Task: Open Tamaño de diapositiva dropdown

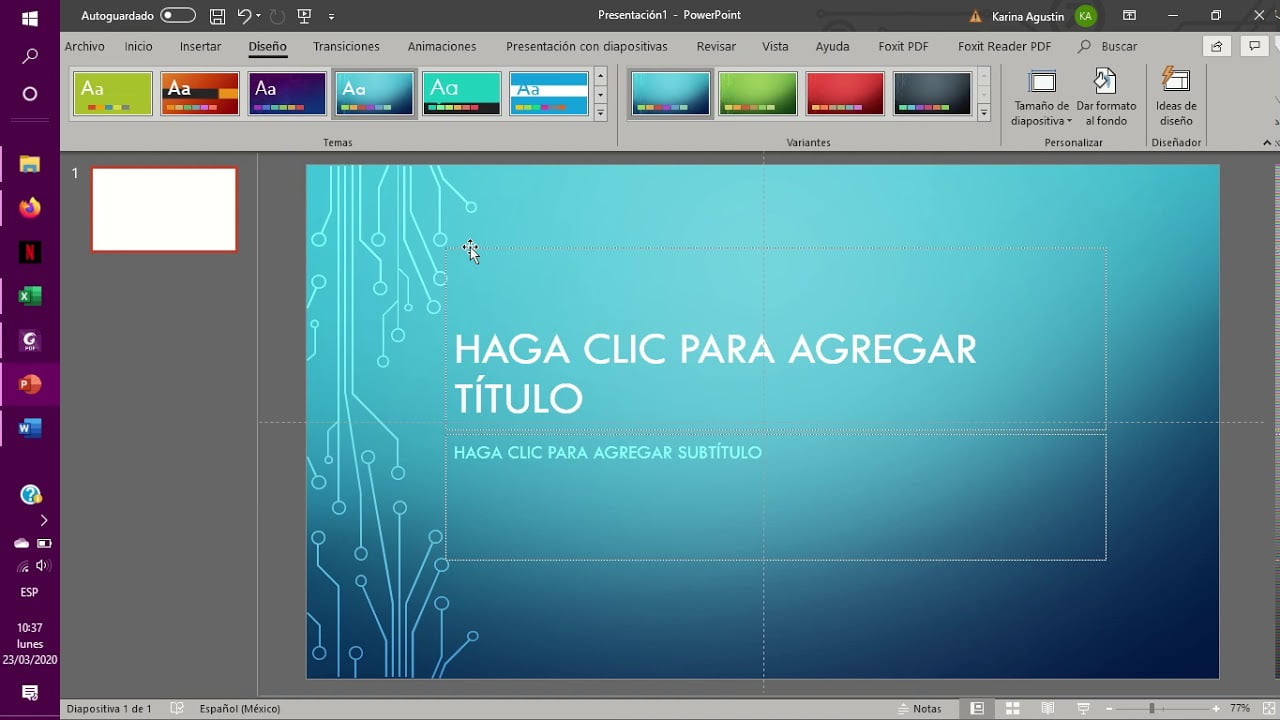Action: [1041, 98]
